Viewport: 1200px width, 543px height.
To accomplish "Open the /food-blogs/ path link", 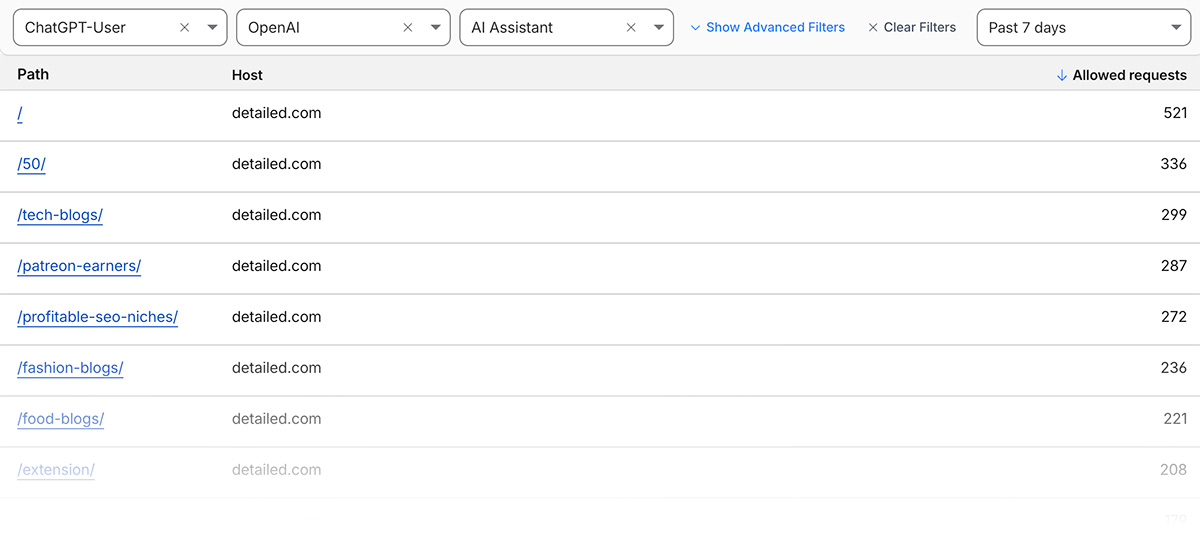I will point(61,420).
